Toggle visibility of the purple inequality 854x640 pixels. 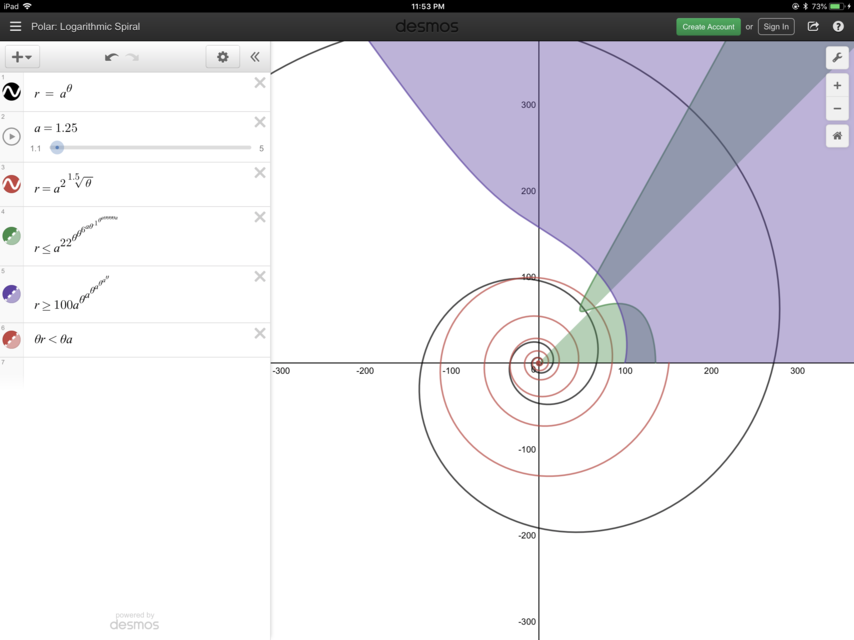12,294
